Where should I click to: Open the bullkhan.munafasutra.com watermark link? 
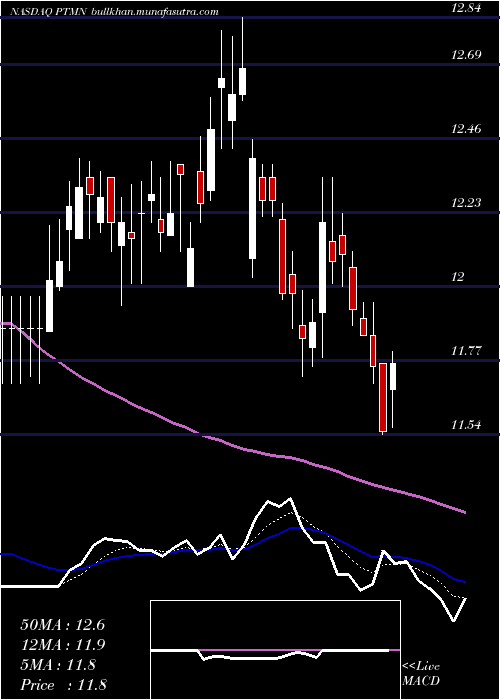tap(154, 12)
